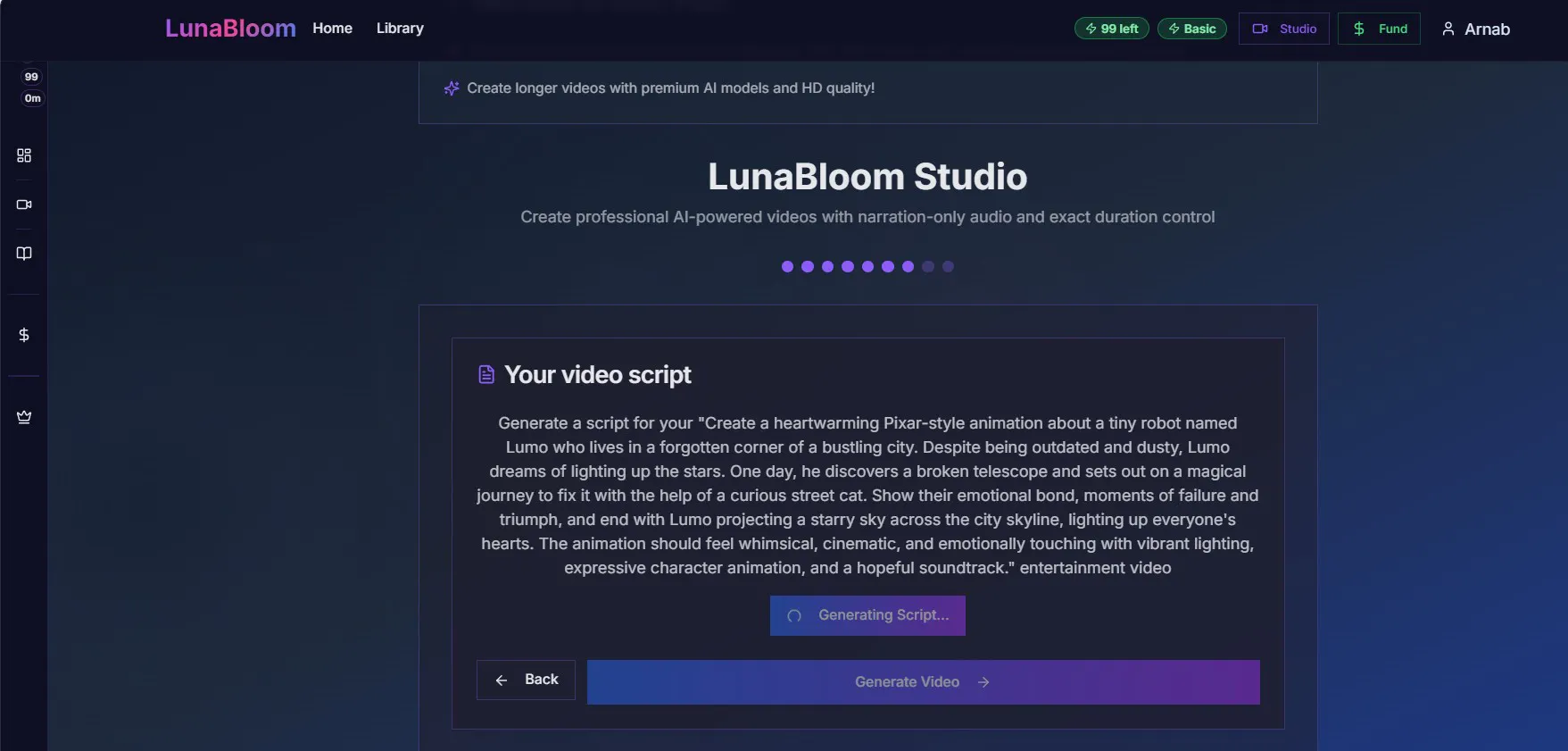Click the script prompt description paragraph
The image size is (1568, 751).
pos(867,496)
